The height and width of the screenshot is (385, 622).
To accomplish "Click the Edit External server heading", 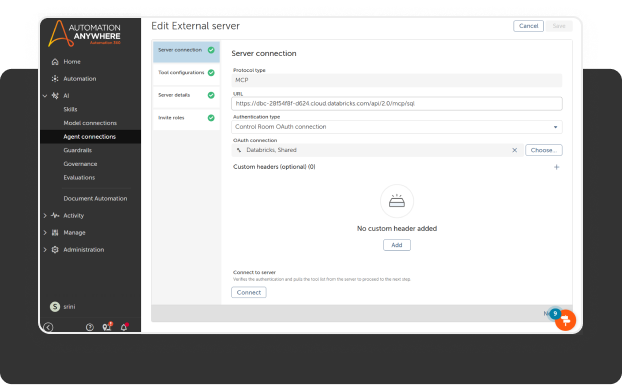I will tap(195, 26).
